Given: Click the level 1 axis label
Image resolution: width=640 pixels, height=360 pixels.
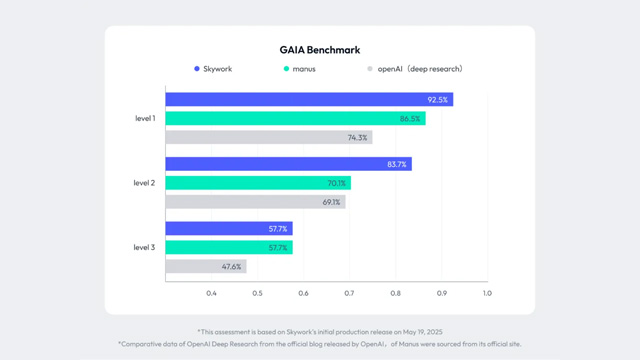Looking at the screenshot, I should coord(145,118).
